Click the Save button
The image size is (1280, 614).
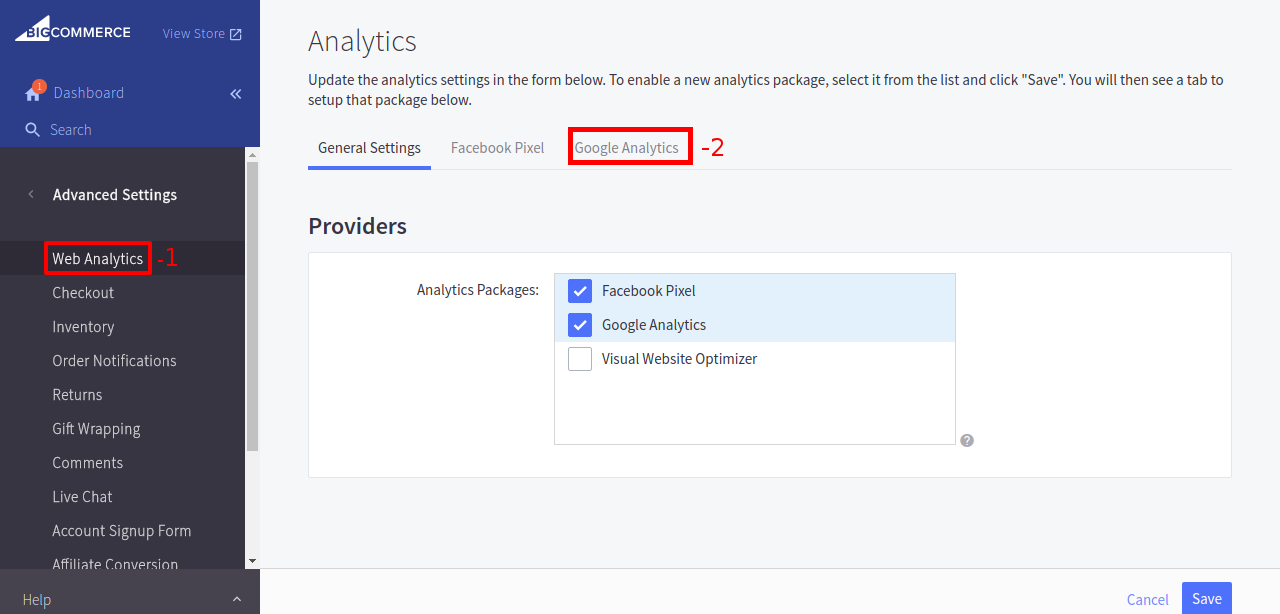(1207, 598)
